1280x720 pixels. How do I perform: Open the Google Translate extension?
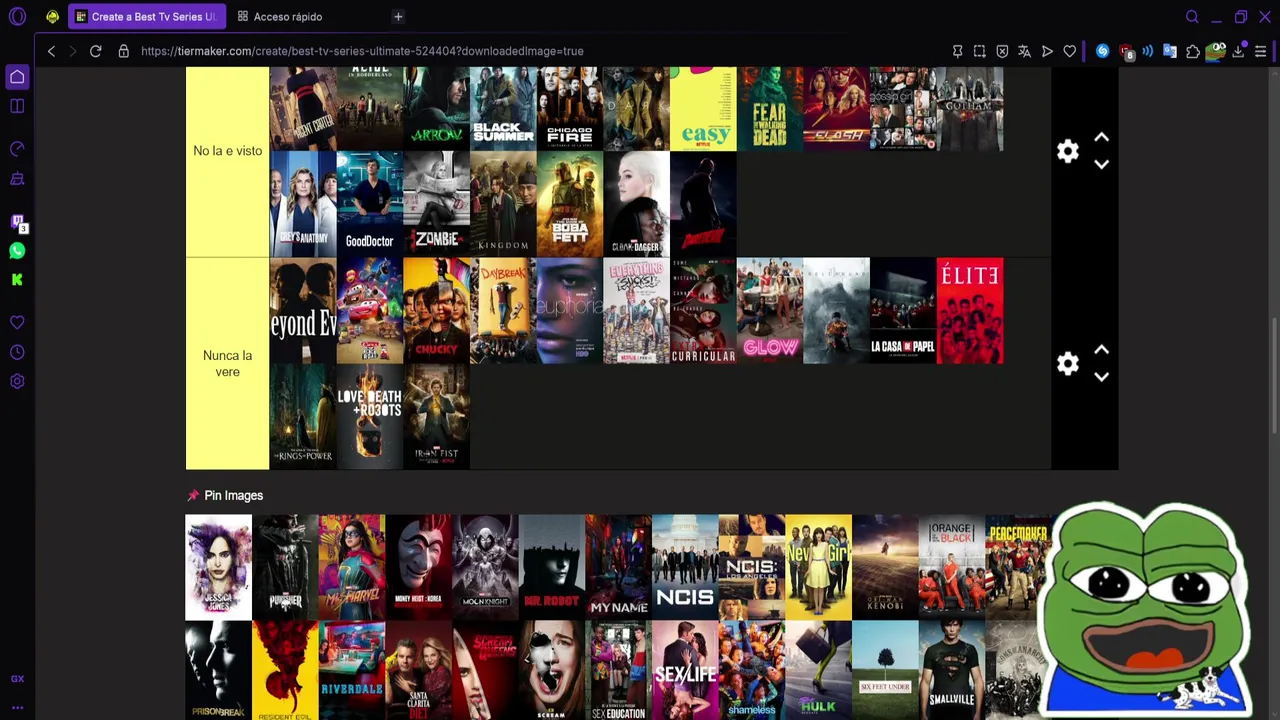click(x=1170, y=51)
